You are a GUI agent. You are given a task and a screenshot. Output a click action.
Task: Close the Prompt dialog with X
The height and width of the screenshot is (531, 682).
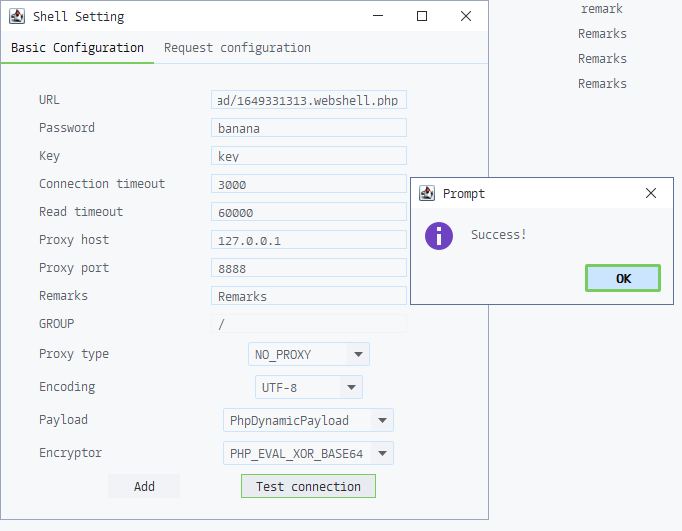click(x=651, y=194)
